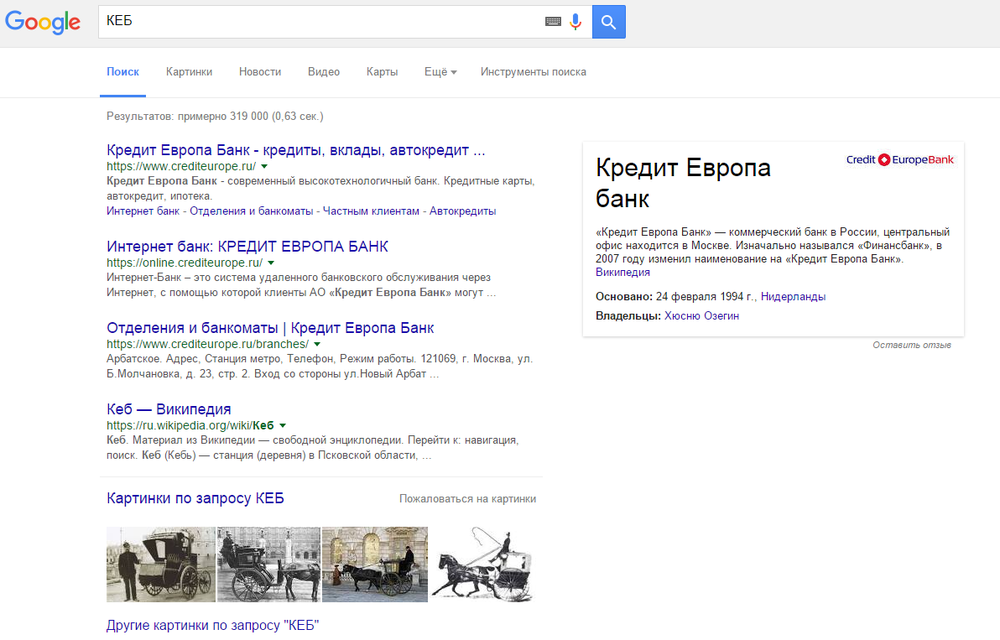Click the search field containing КЕБ
This screenshot has width=1000, height=640.
320,21
